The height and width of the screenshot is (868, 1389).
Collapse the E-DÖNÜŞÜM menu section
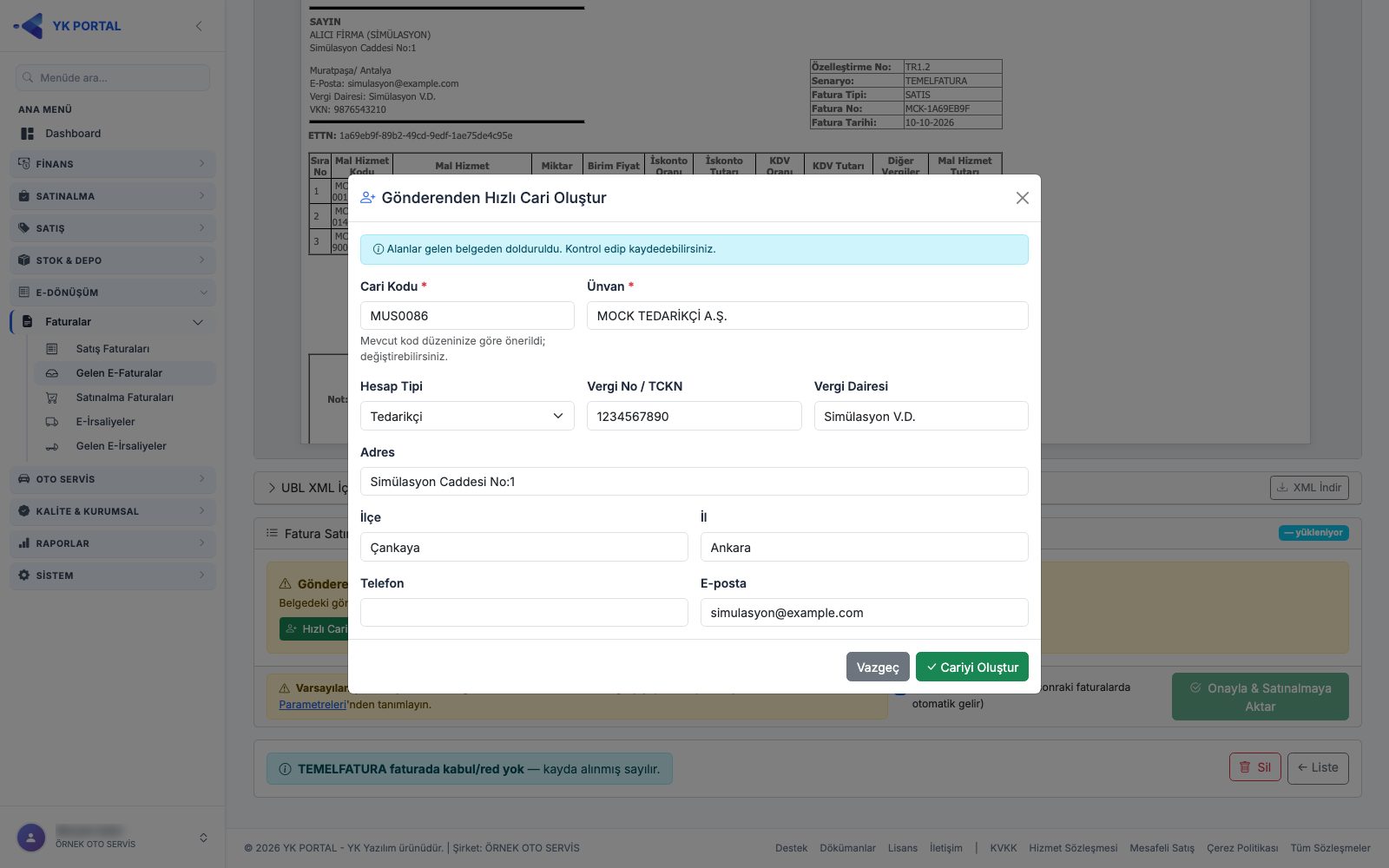click(x=113, y=293)
